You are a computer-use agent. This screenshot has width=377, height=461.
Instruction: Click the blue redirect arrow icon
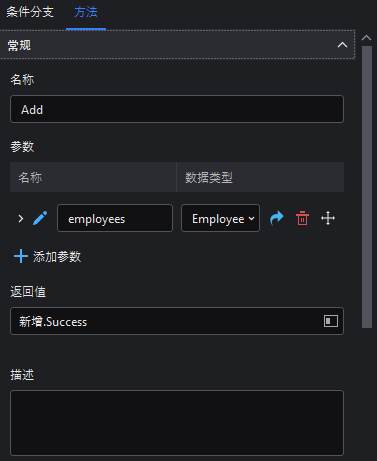[277, 218]
